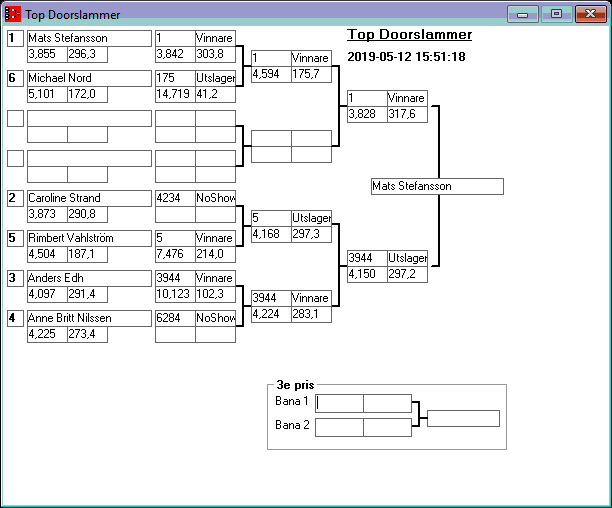Minimize the Top Doorslammer window
Viewport: 612px width, 508px height.
coord(522,14)
